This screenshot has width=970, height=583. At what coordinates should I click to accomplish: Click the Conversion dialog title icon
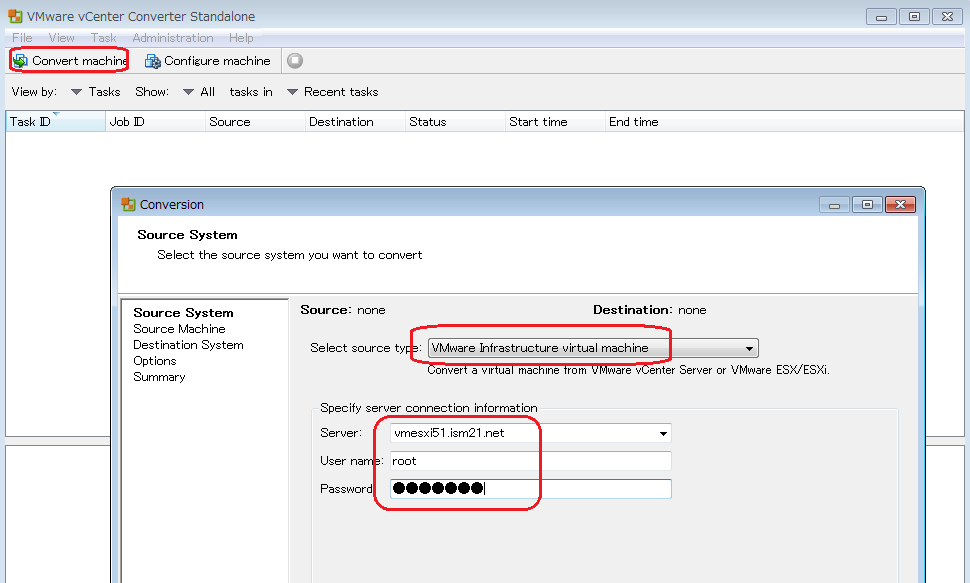click(128, 204)
